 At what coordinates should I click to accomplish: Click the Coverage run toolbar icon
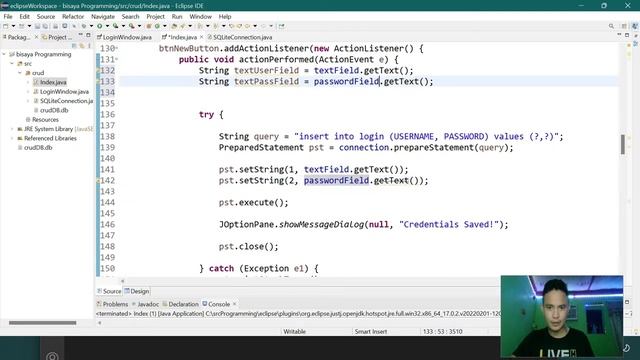pyautogui.click(x=116, y=26)
